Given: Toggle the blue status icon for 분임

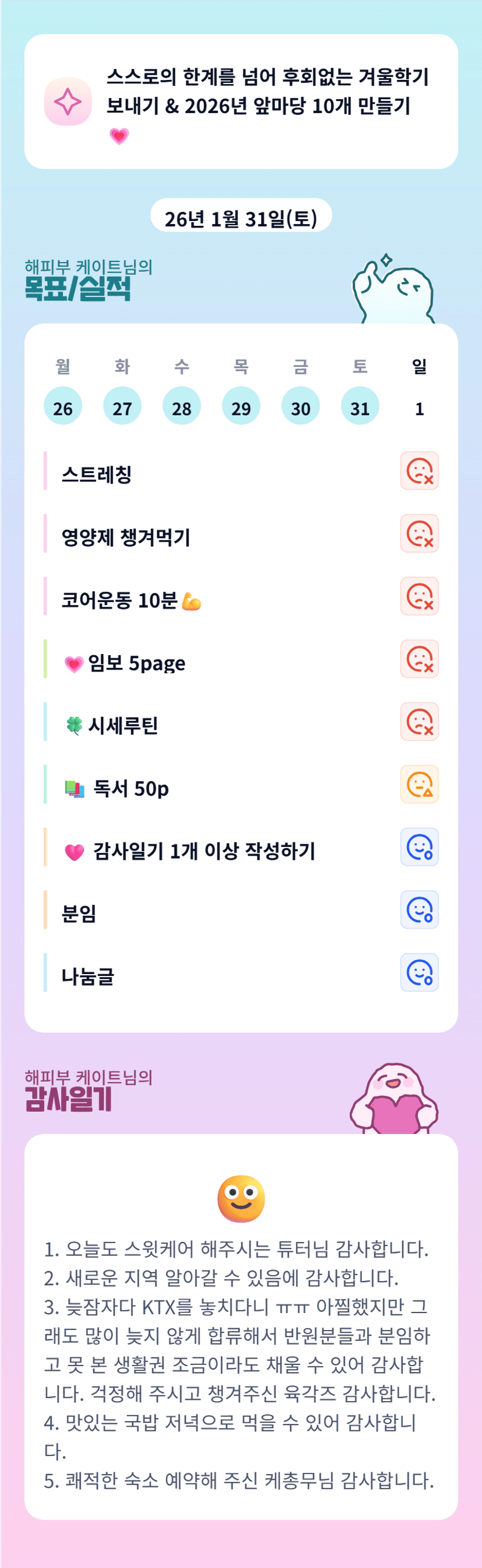Looking at the screenshot, I should tap(420, 910).
